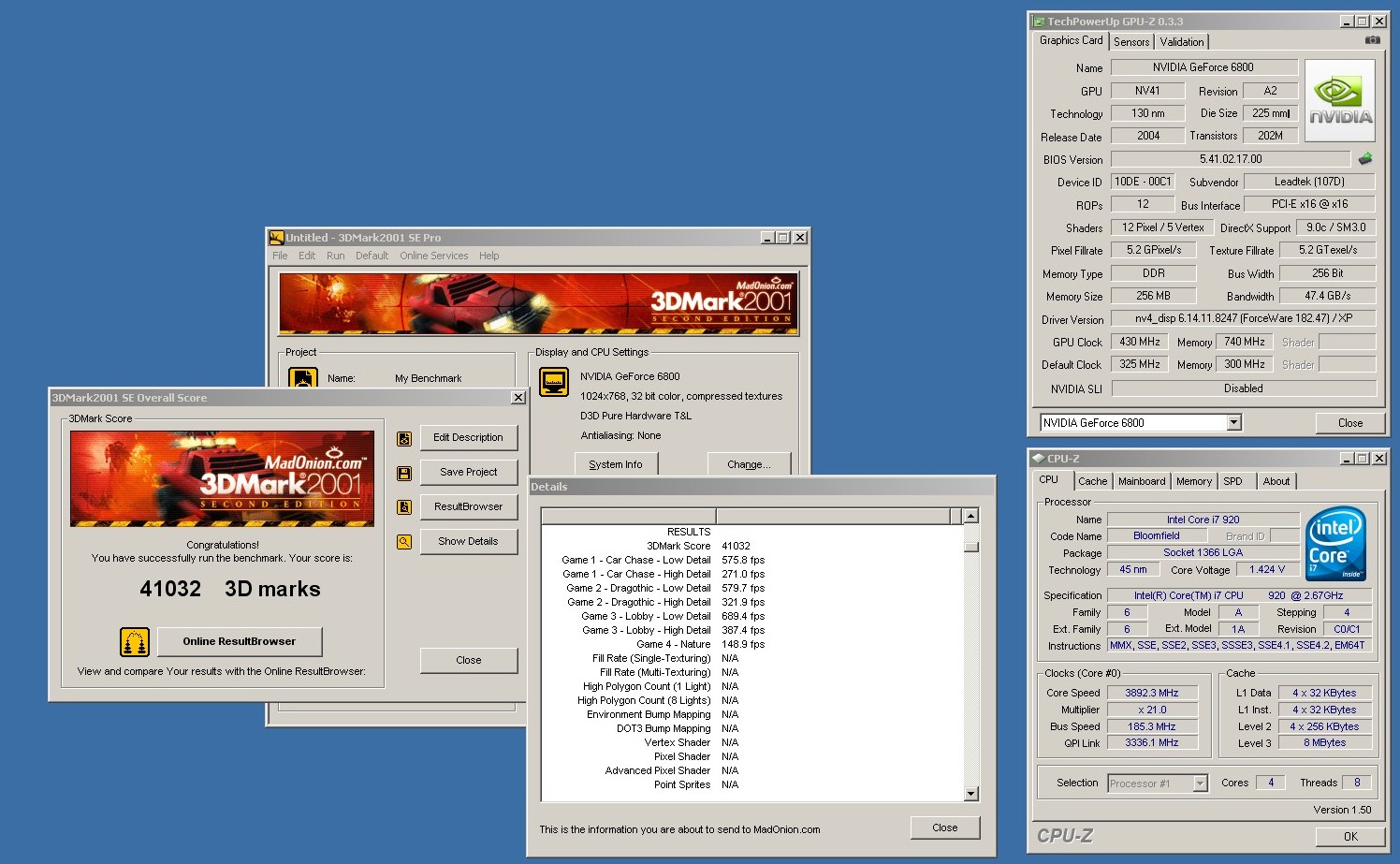Image resolution: width=1400 pixels, height=864 pixels.
Task: Click the NVIDIA SLI Disabled field
Action: [1243, 388]
